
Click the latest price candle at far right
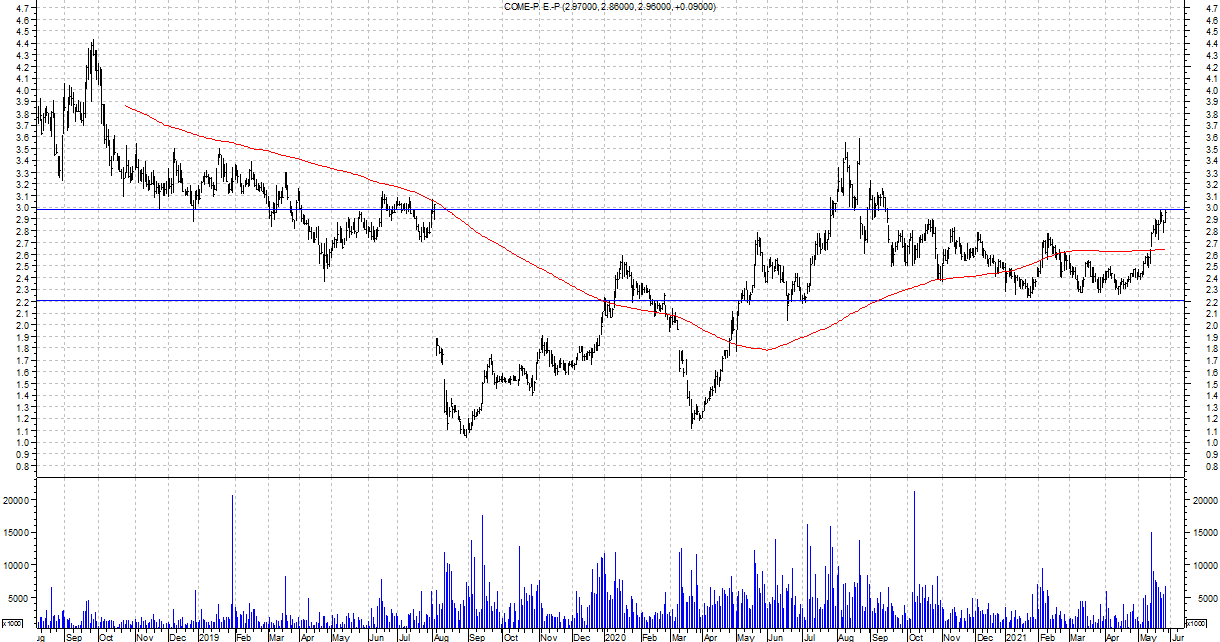pyautogui.click(x=1164, y=216)
